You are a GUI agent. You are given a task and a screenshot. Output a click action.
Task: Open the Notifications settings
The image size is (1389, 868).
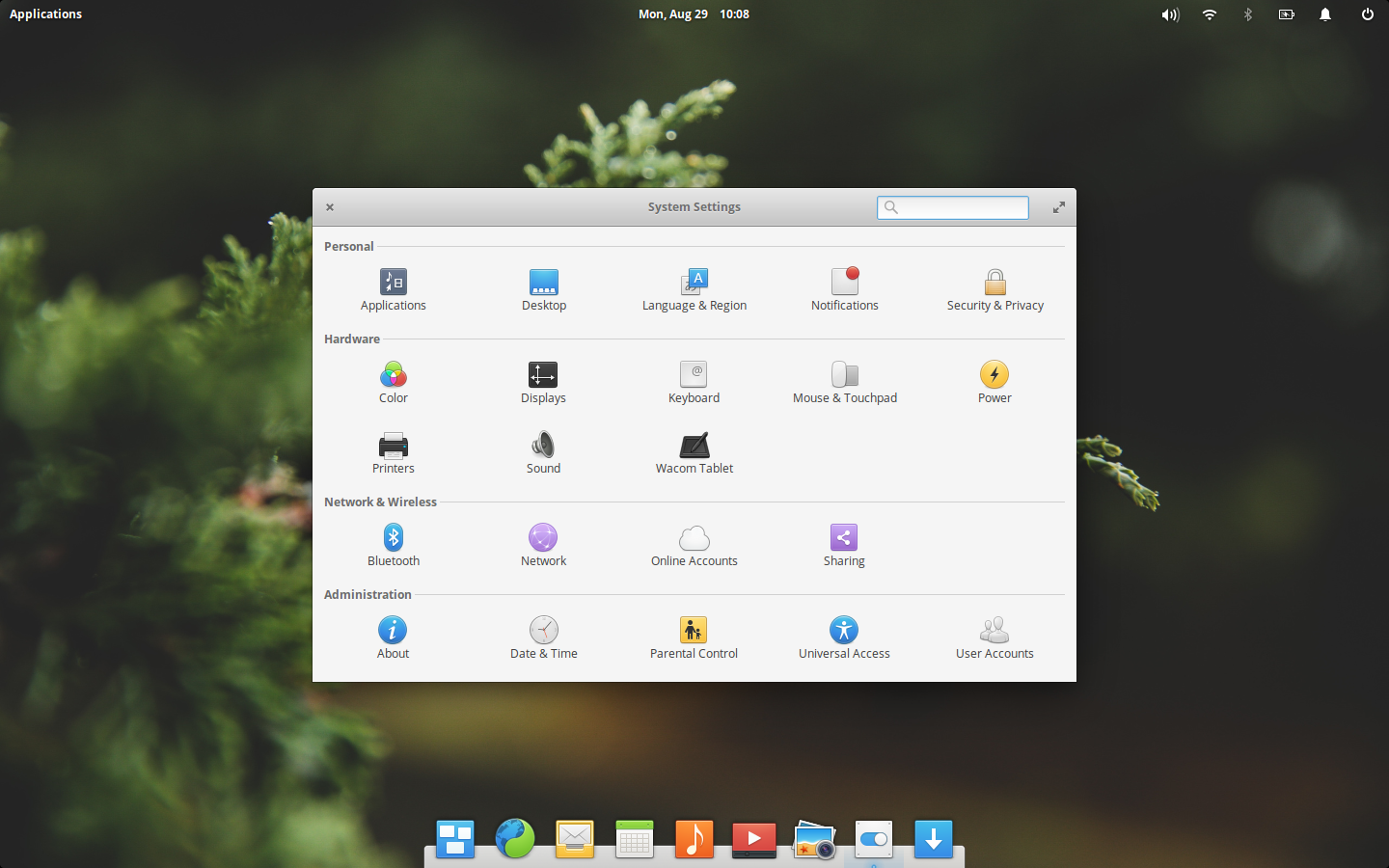tap(845, 290)
